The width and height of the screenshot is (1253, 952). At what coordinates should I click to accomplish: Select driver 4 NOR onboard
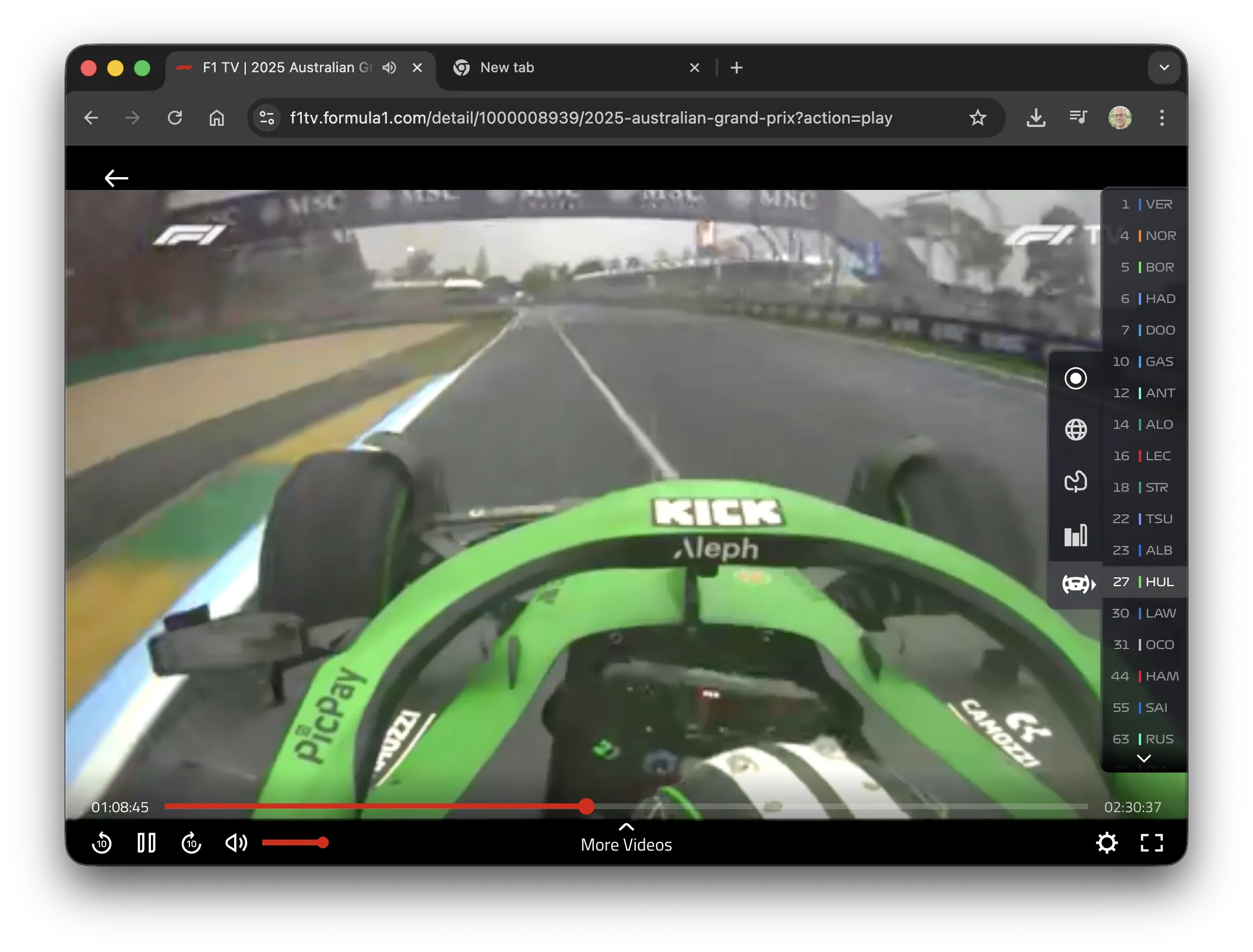(x=1145, y=235)
